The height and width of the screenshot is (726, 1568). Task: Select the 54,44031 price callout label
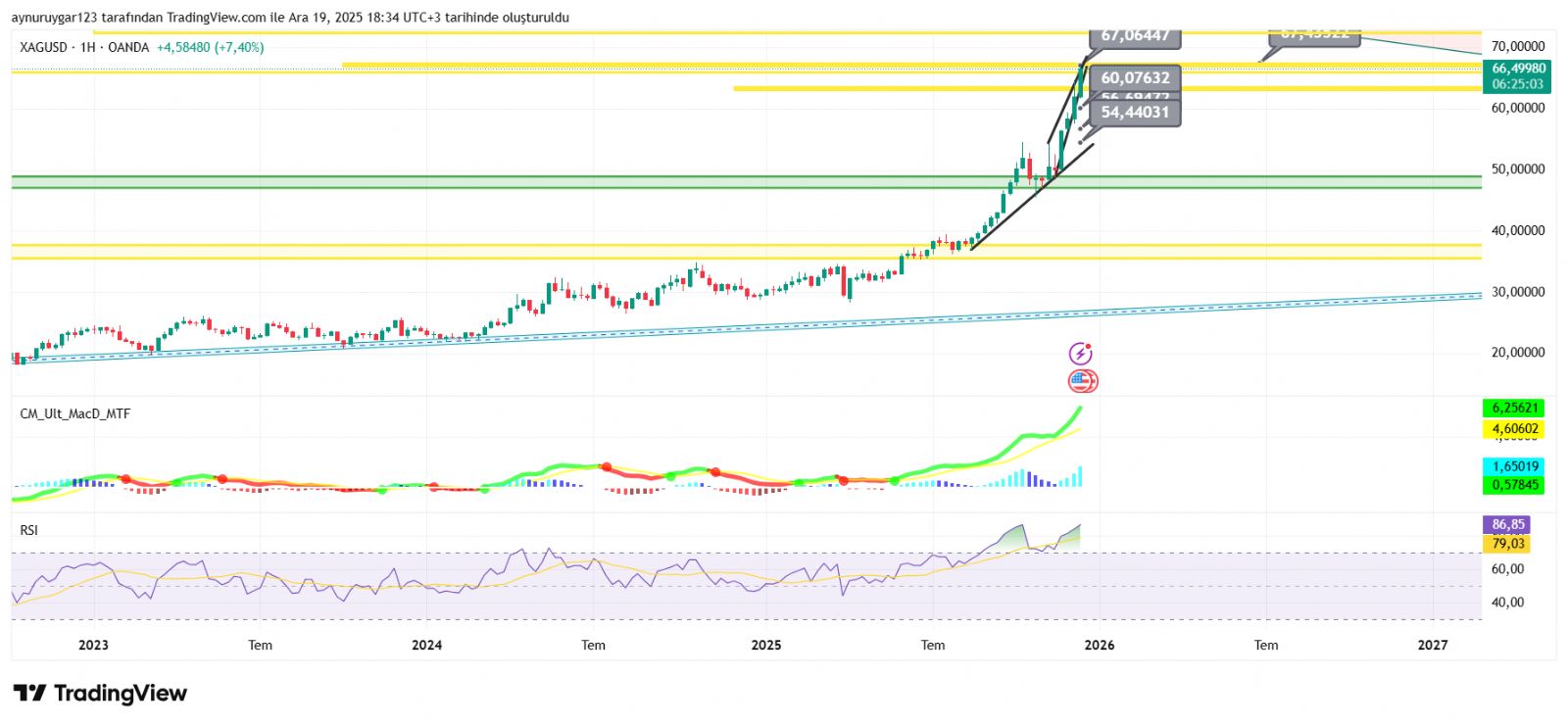[x=1135, y=113]
